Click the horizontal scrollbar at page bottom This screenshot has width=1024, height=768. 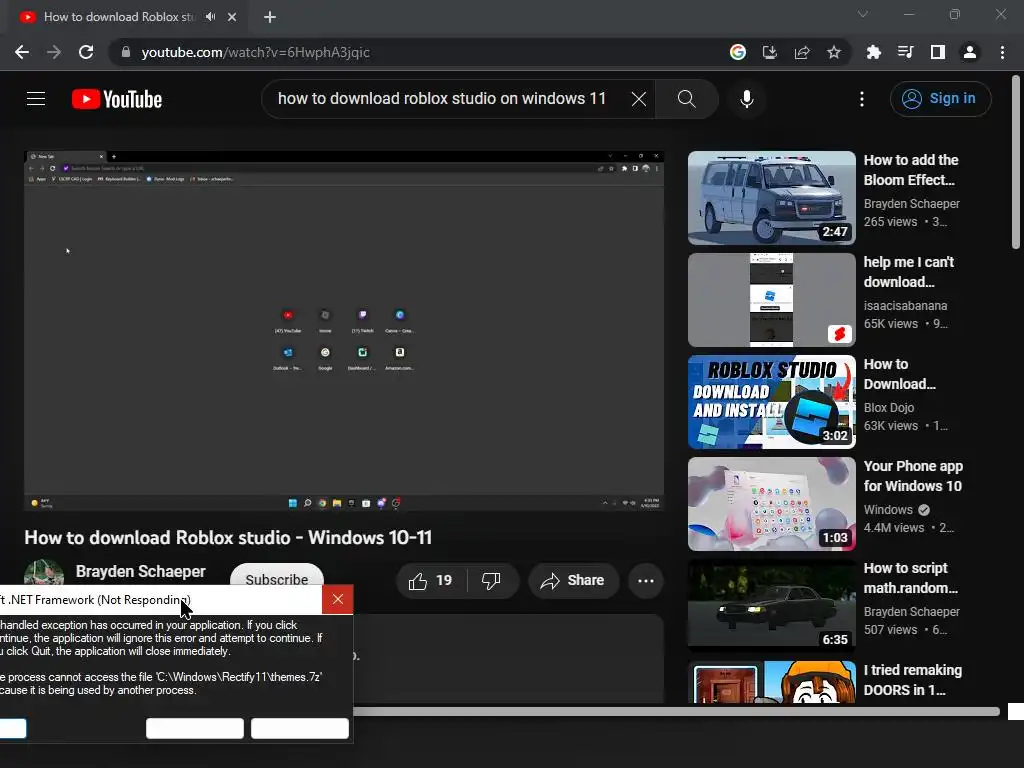[x=676, y=711]
